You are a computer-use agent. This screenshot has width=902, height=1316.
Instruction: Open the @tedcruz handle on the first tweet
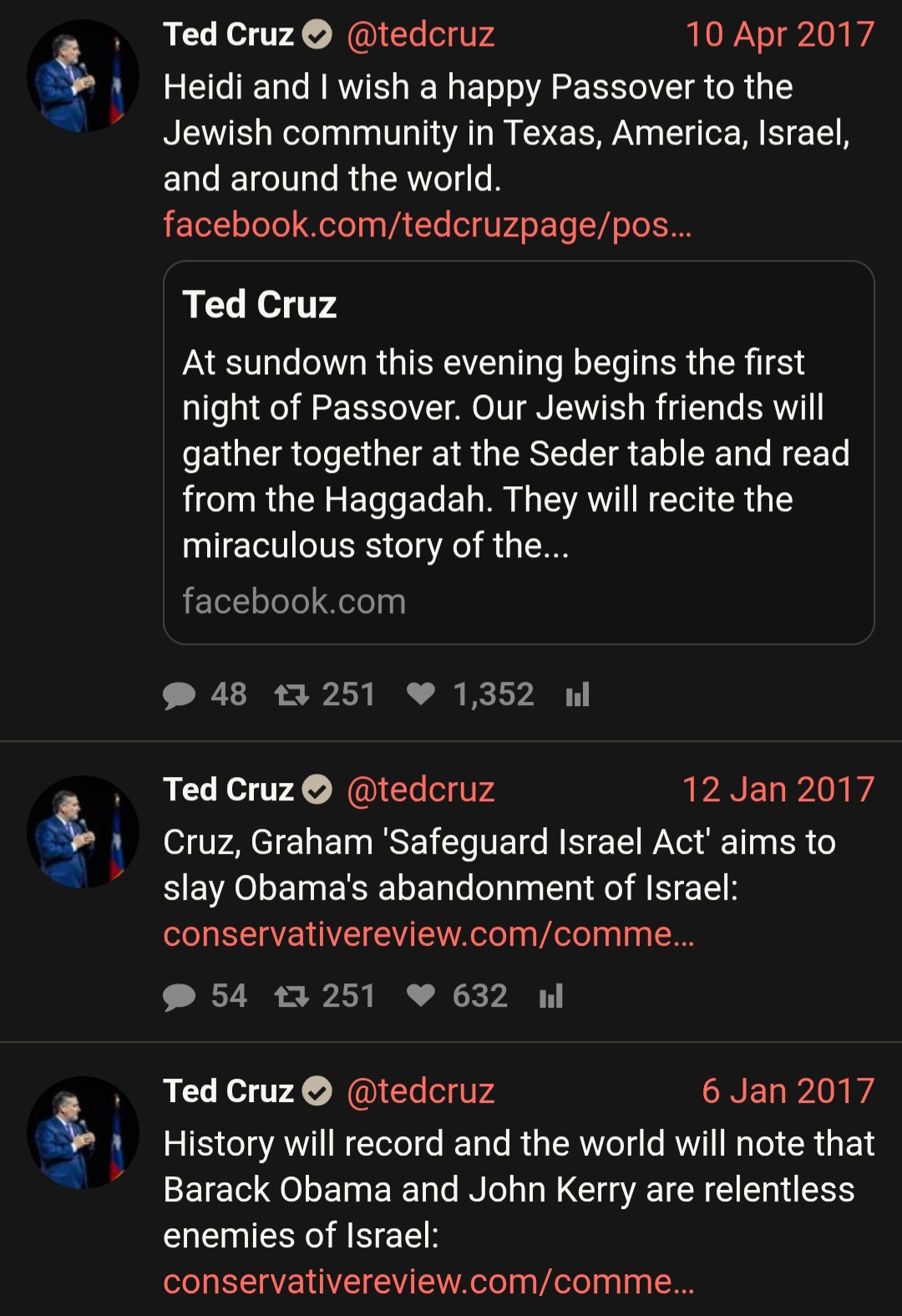[x=421, y=35]
